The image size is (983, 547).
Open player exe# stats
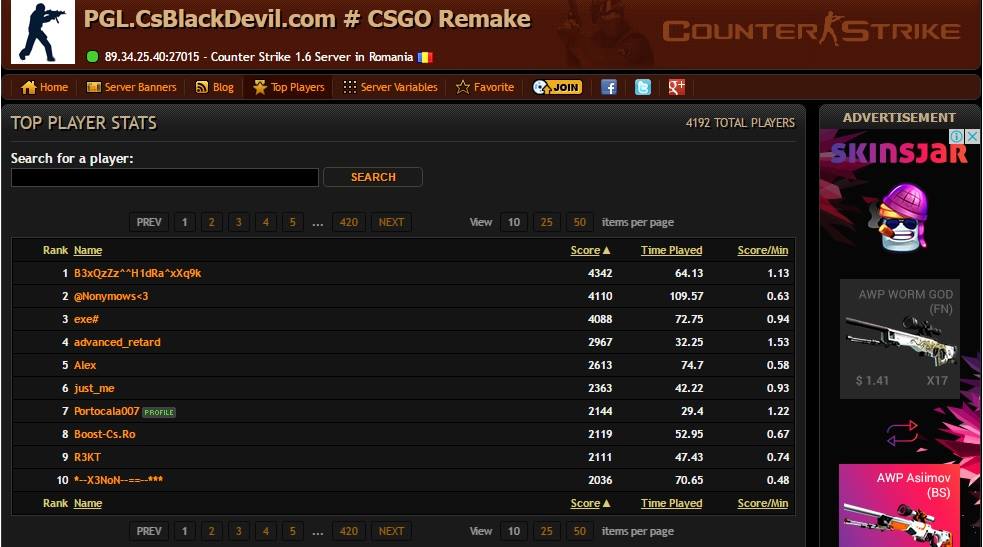(x=87, y=320)
